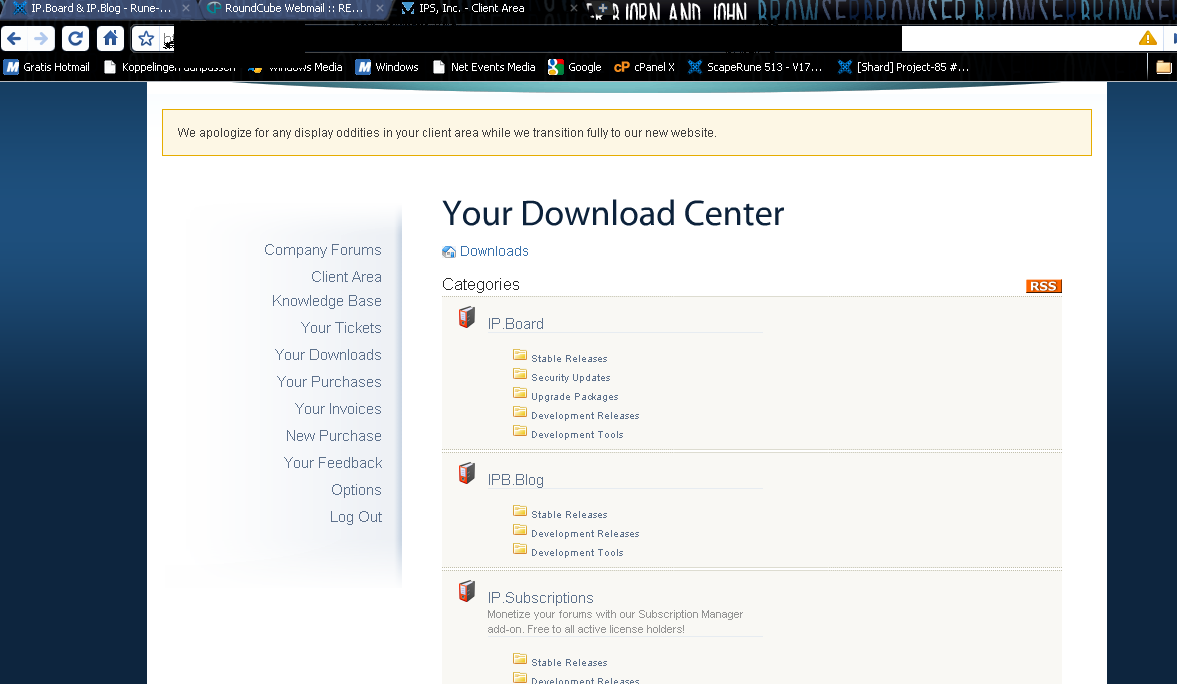Screen dimensions: 1177x684
Task: Click folder icon beside Upgrade Packages
Action: 519,393
